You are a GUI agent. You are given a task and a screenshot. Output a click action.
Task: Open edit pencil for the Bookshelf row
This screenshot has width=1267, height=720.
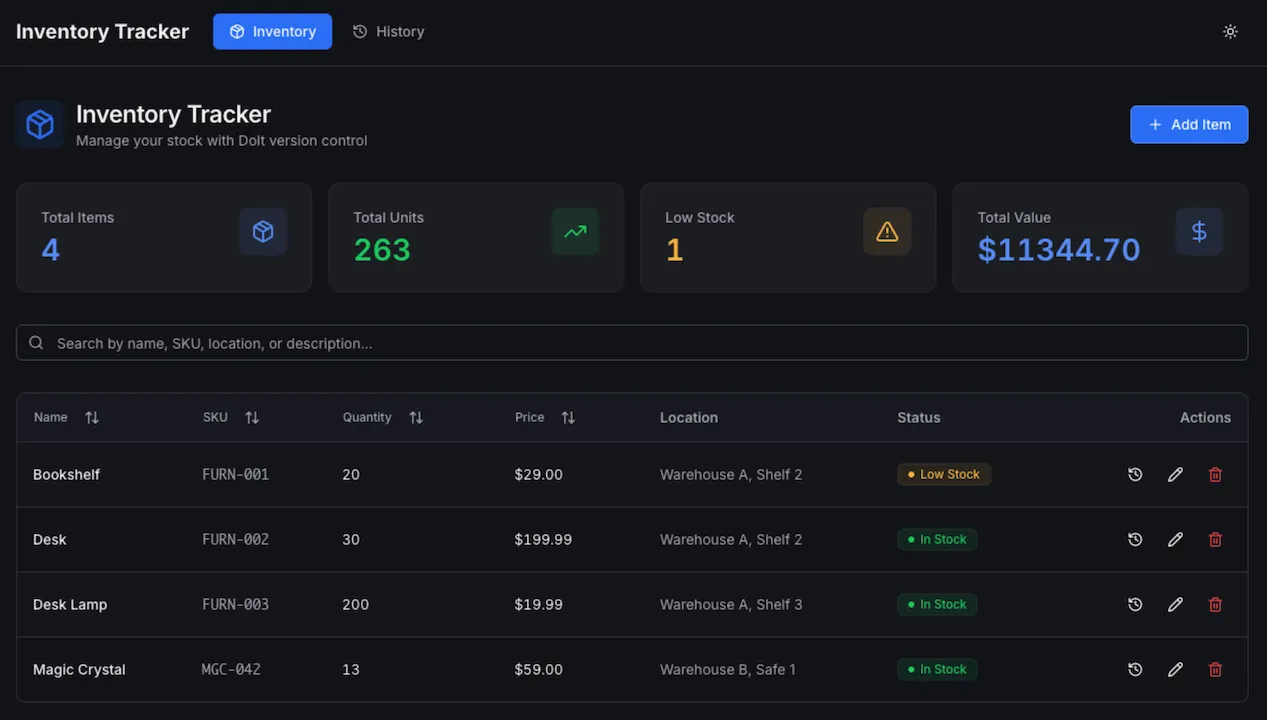(1175, 474)
